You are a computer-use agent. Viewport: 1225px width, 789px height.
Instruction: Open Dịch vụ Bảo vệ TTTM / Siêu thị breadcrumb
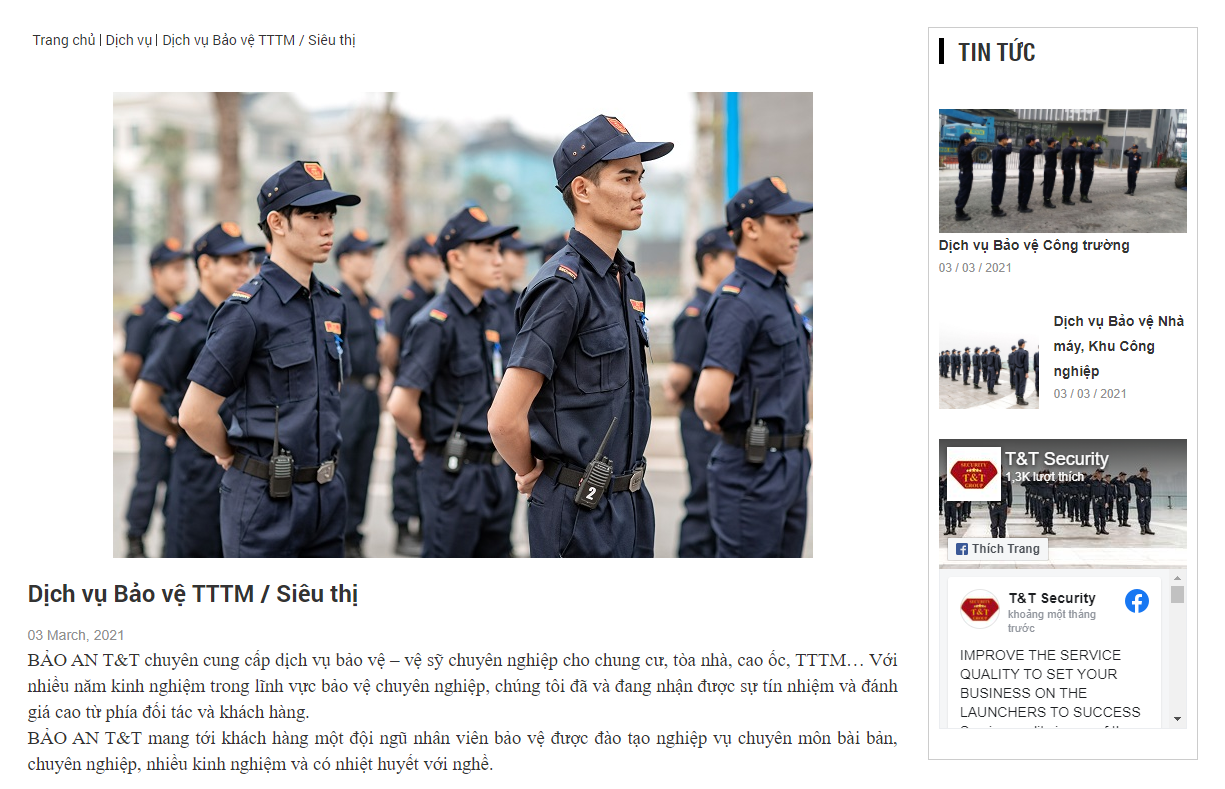click(x=259, y=40)
